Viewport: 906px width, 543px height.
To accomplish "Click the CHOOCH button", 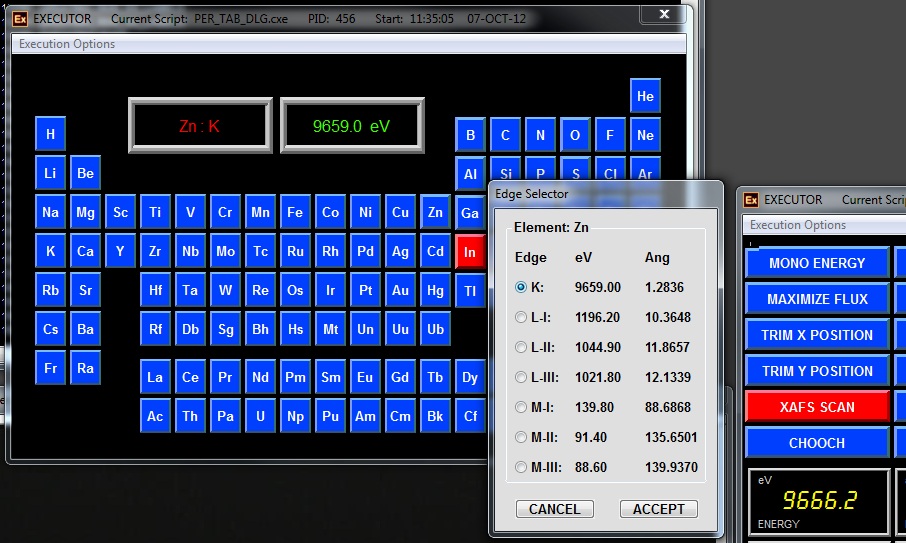I will coord(817,443).
